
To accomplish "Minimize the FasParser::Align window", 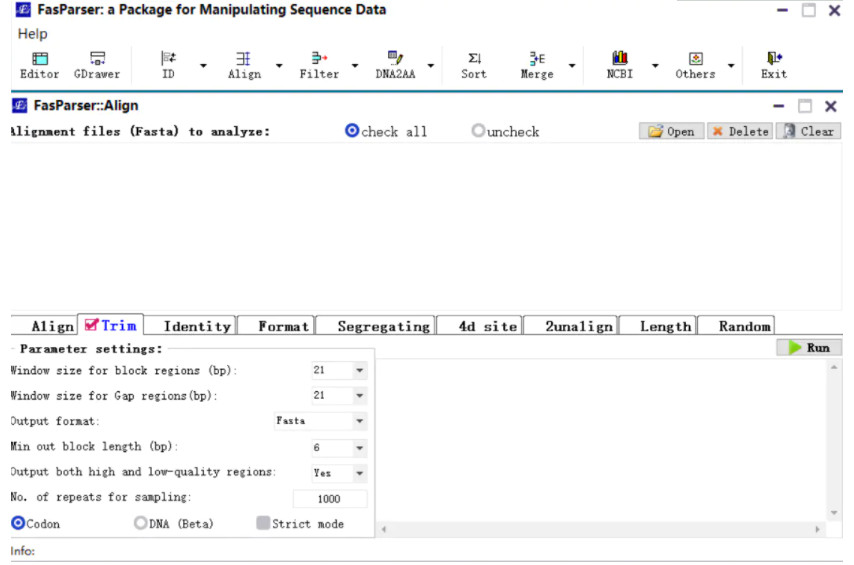I will coord(779,106).
